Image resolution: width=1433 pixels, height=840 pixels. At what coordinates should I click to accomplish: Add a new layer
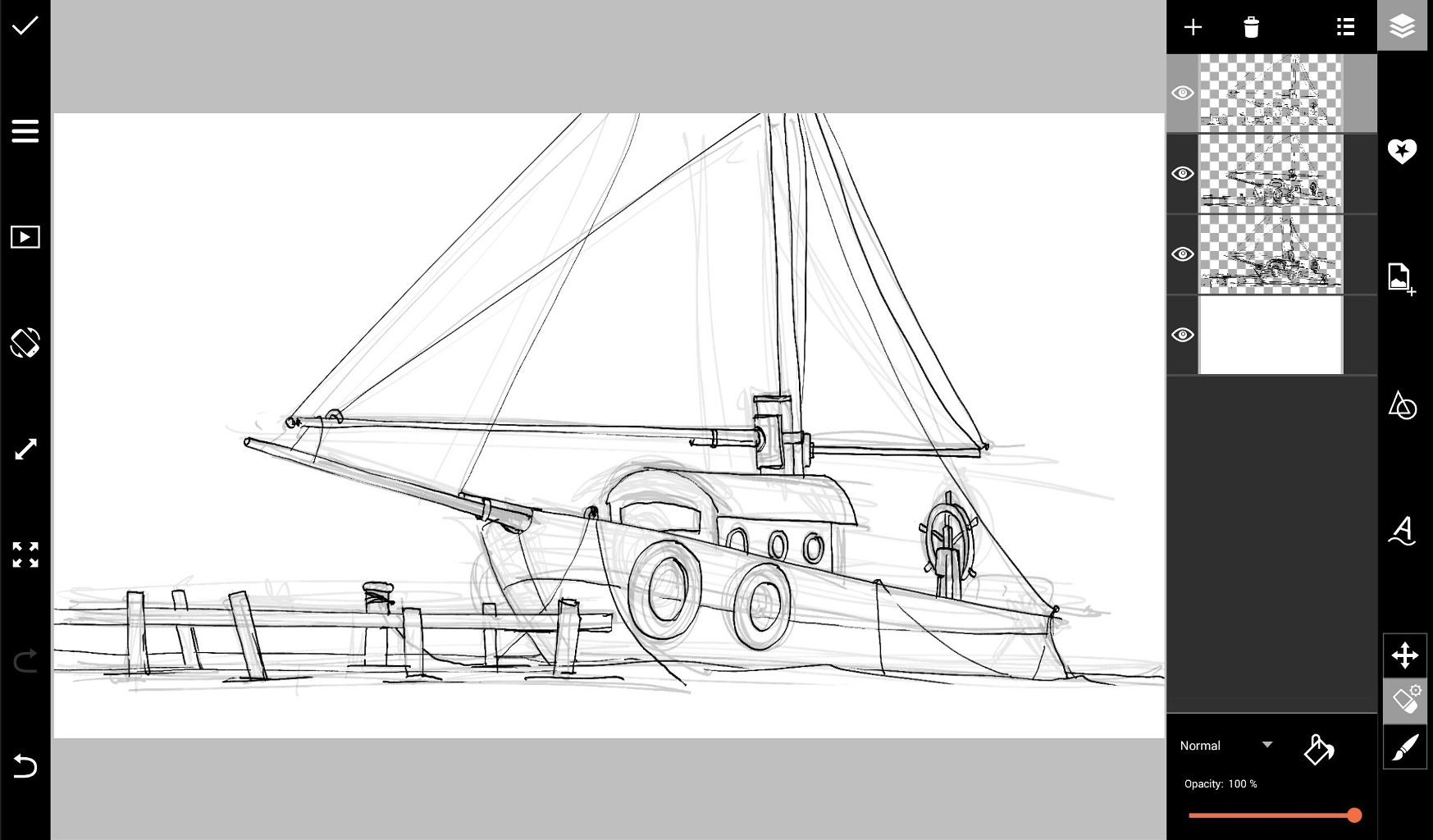click(x=1193, y=26)
